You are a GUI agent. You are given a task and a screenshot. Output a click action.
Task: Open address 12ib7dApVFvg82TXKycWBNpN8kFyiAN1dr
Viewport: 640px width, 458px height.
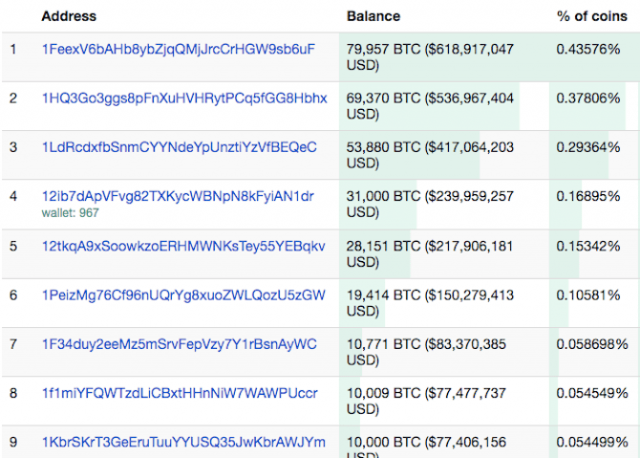(x=178, y=196)
